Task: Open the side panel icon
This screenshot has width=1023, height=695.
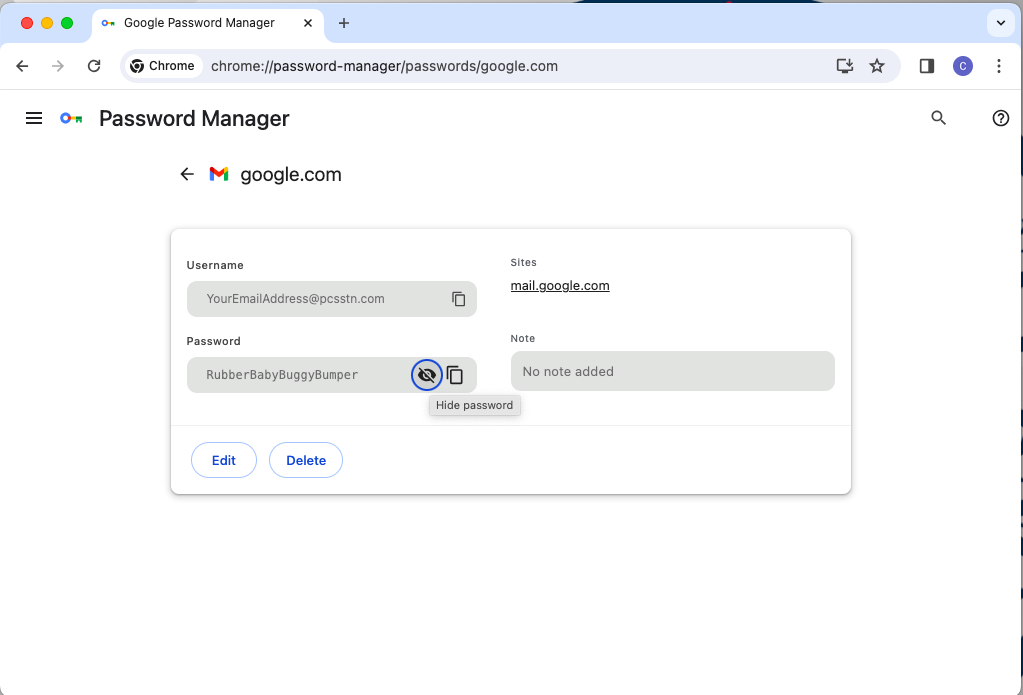Action: tap(926, 66)
